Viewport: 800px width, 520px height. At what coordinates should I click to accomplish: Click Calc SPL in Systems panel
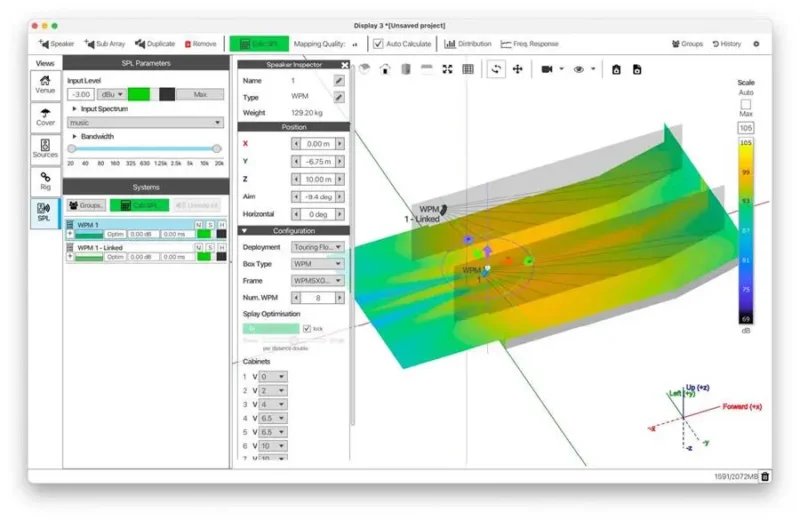tap(139, 205)
